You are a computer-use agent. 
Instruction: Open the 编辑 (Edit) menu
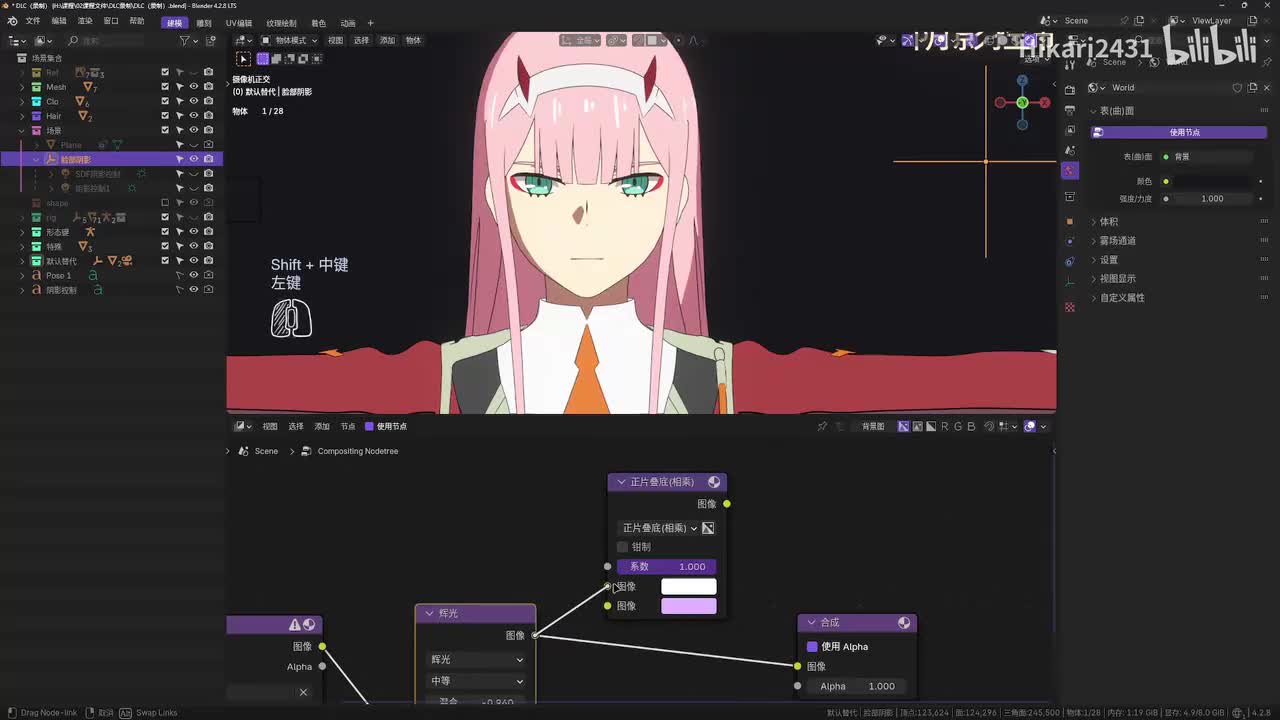(x=59, y=22)
